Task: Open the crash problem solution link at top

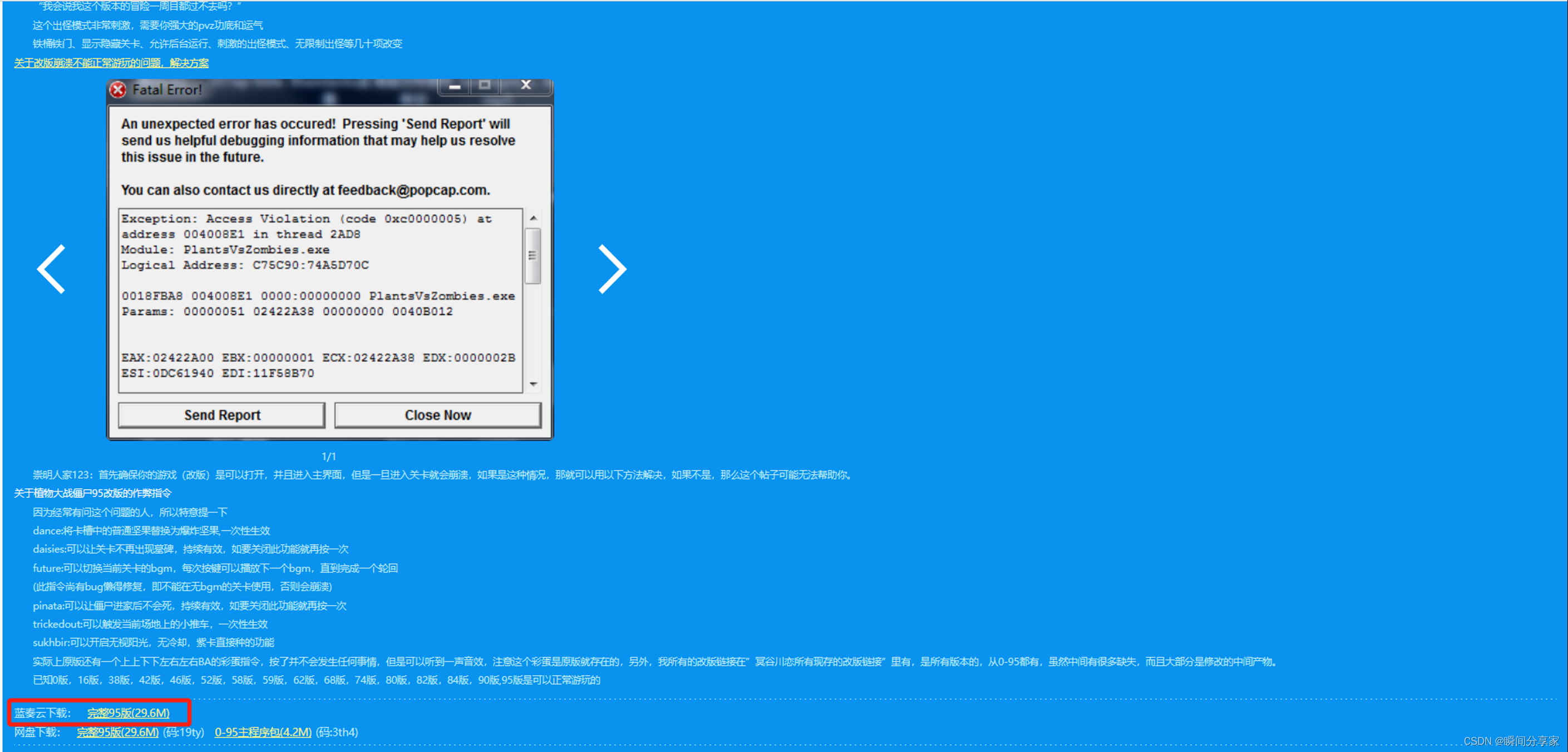Action: (x=111, y=63)
